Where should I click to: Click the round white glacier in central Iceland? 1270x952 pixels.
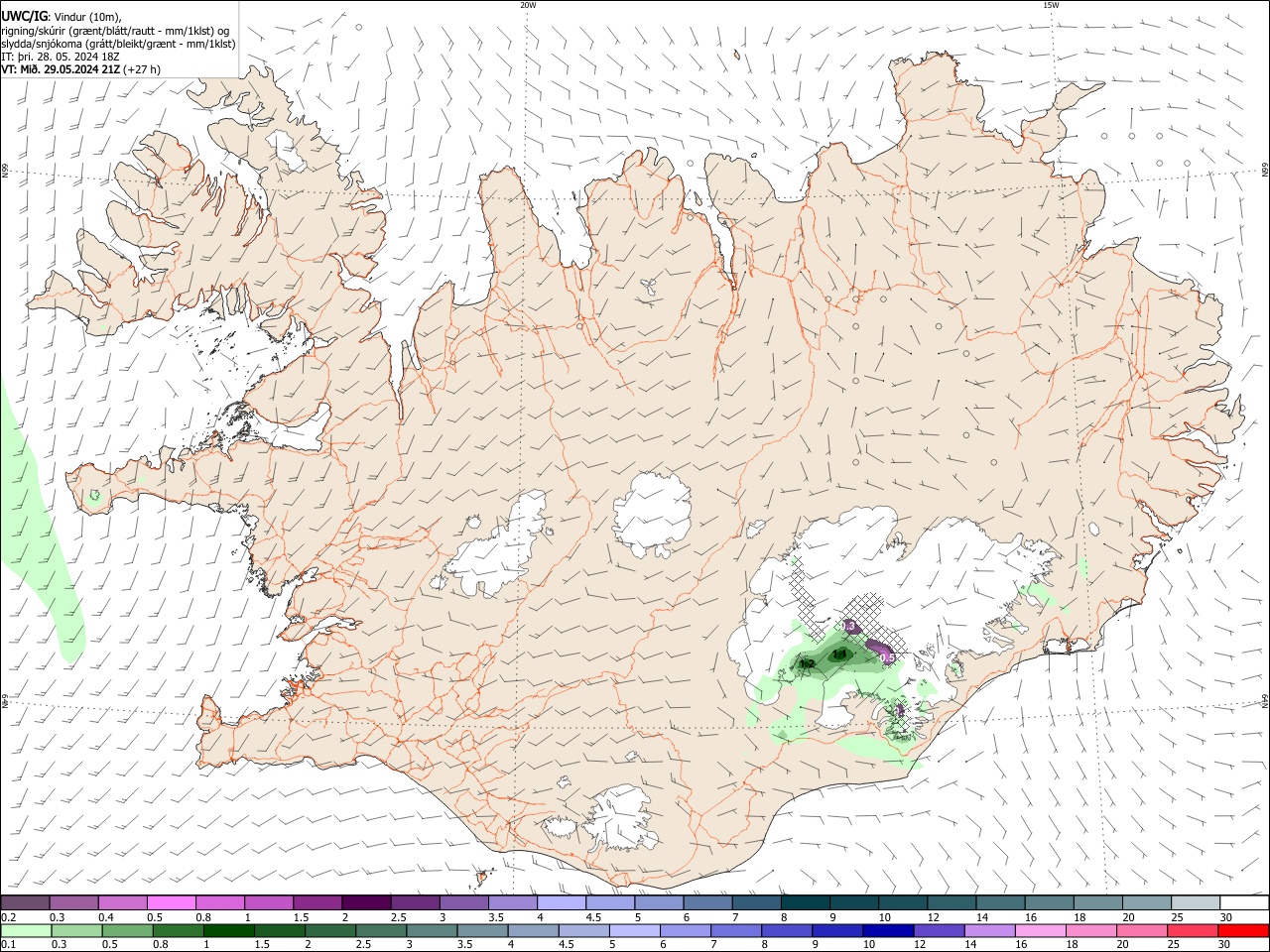pos(653,515)
